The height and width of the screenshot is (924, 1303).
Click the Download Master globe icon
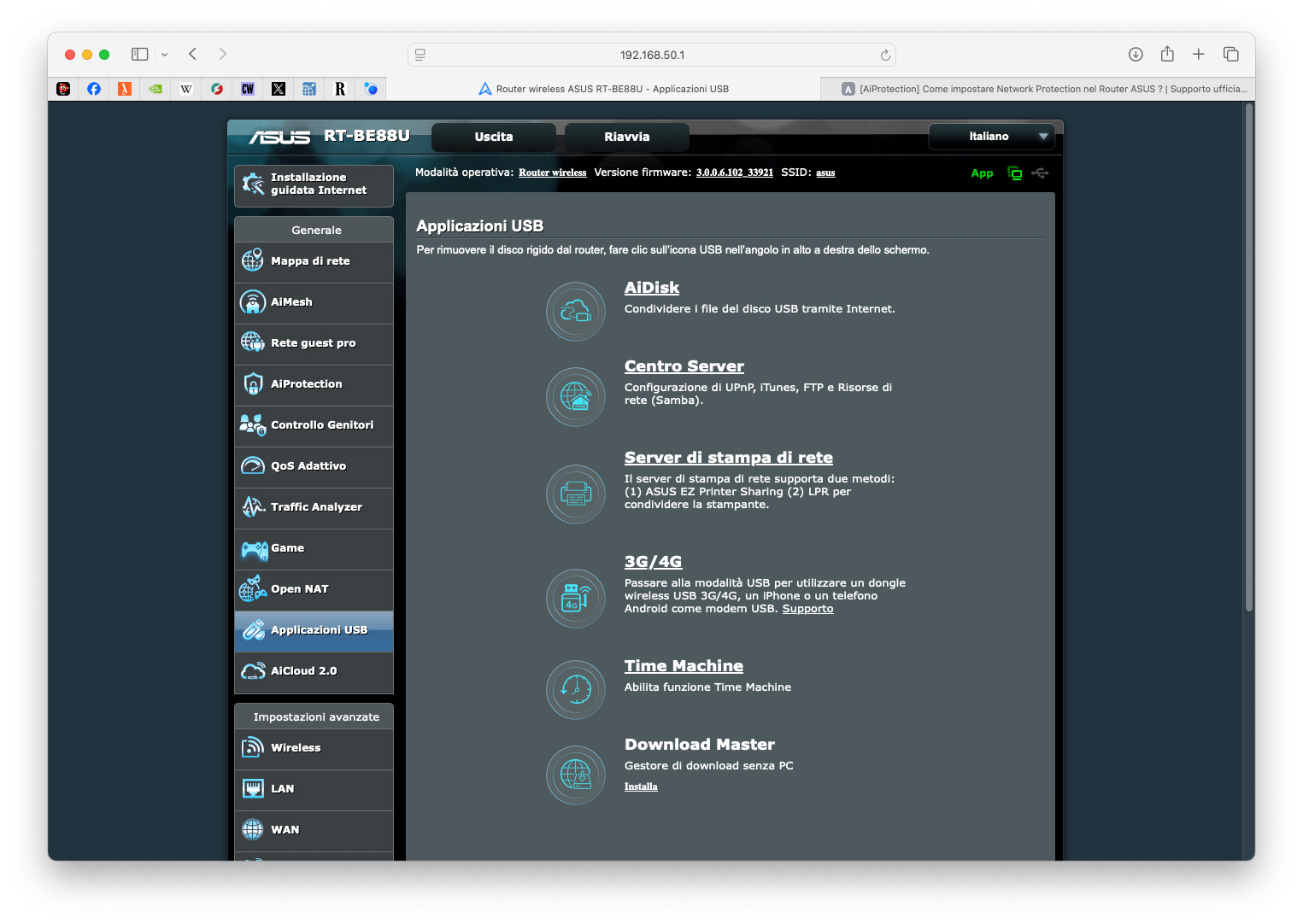click(x=576, y=775)
